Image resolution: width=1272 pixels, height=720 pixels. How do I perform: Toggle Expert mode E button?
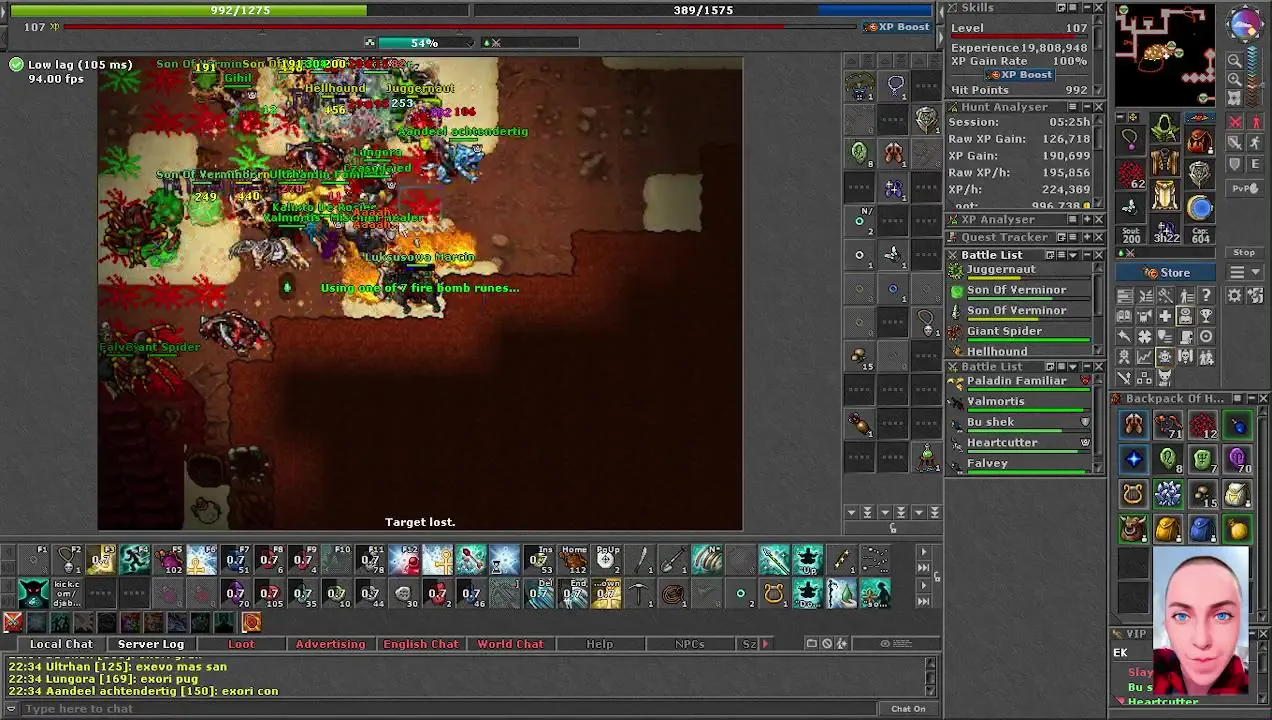(x=1256, y=164)
